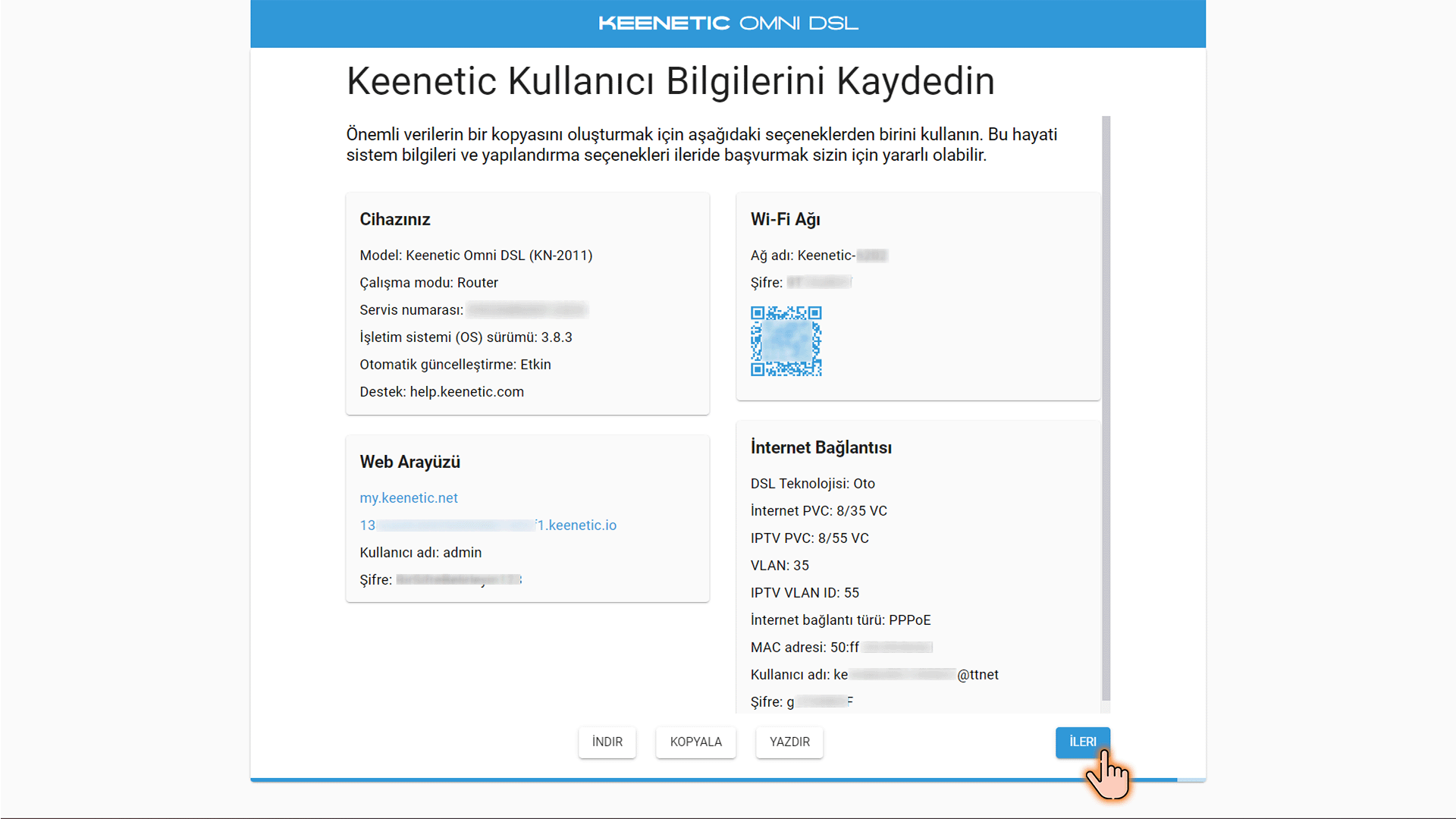Click the Wi-Fi Ağı card heading
Viewport: 1456px width, 819px height.
tap(786, 220)
